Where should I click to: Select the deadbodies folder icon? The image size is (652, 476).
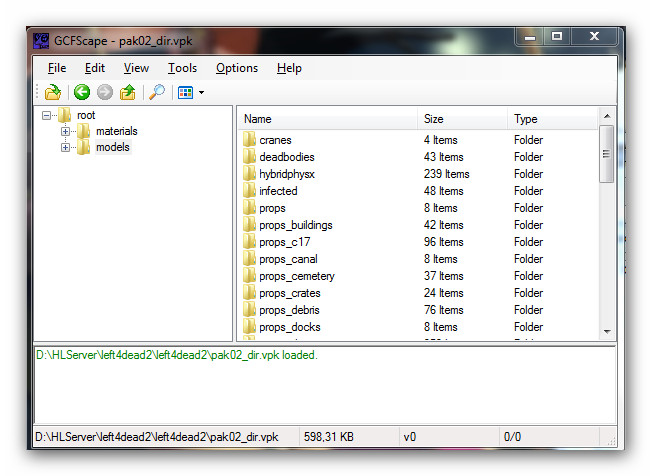(249, 157)
